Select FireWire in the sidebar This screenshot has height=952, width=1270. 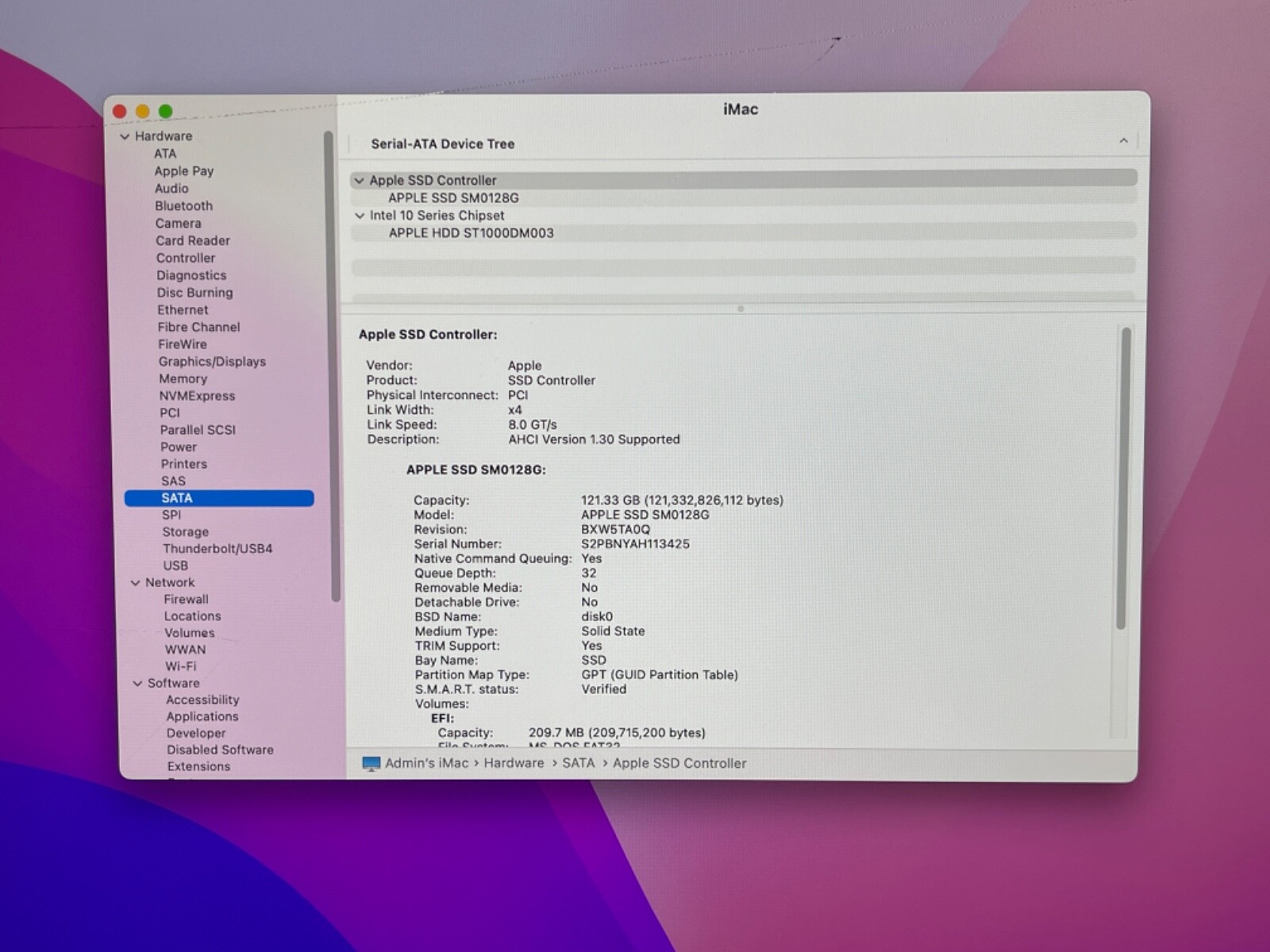click(x=182, y=345)
